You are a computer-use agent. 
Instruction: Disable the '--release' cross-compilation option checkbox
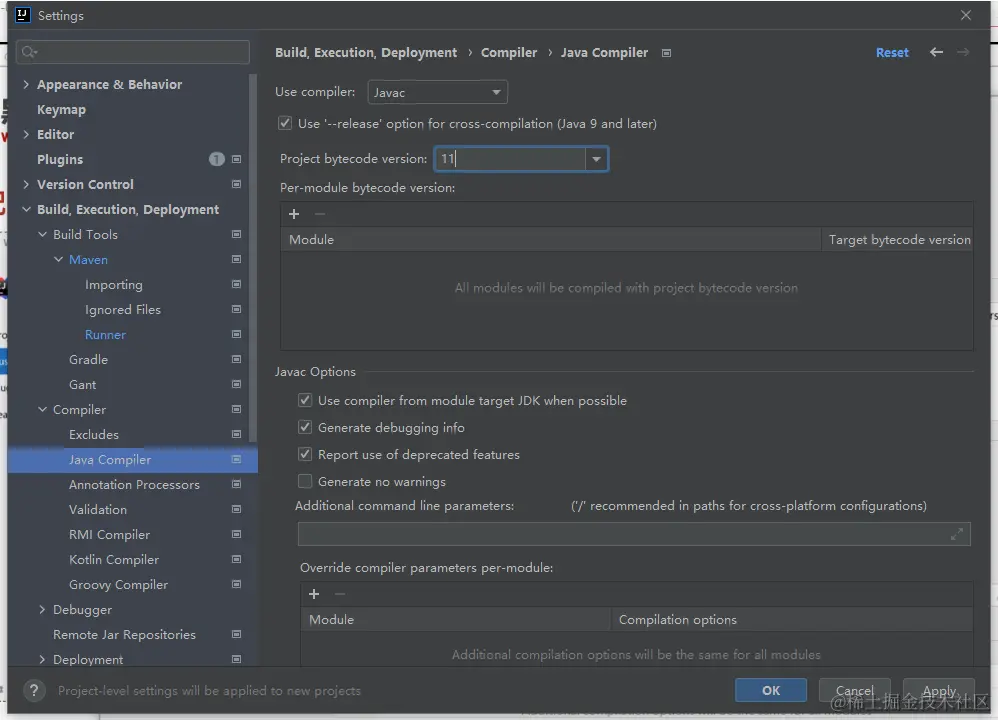pos(285,124)
